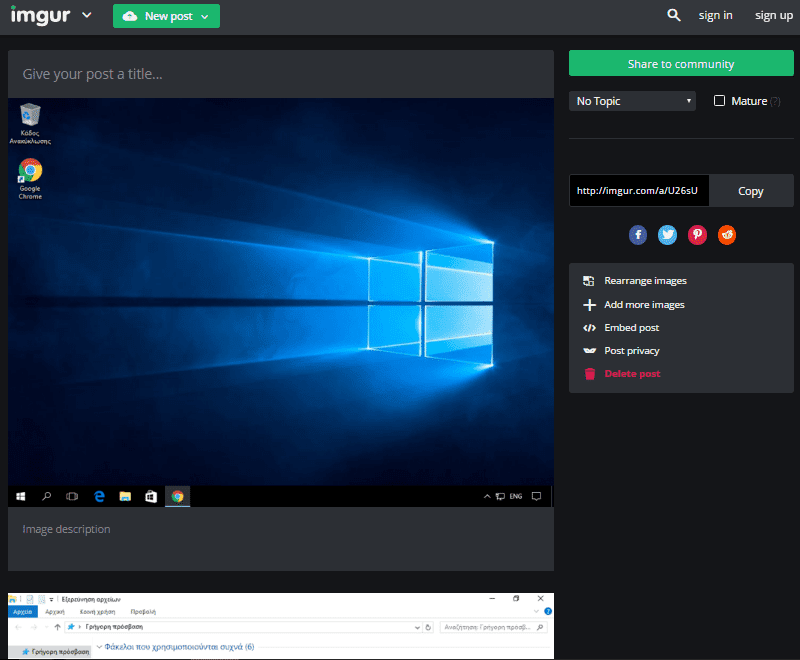Click the sign in link
Viewport: 800px width, 660px height.
[715, 16]
